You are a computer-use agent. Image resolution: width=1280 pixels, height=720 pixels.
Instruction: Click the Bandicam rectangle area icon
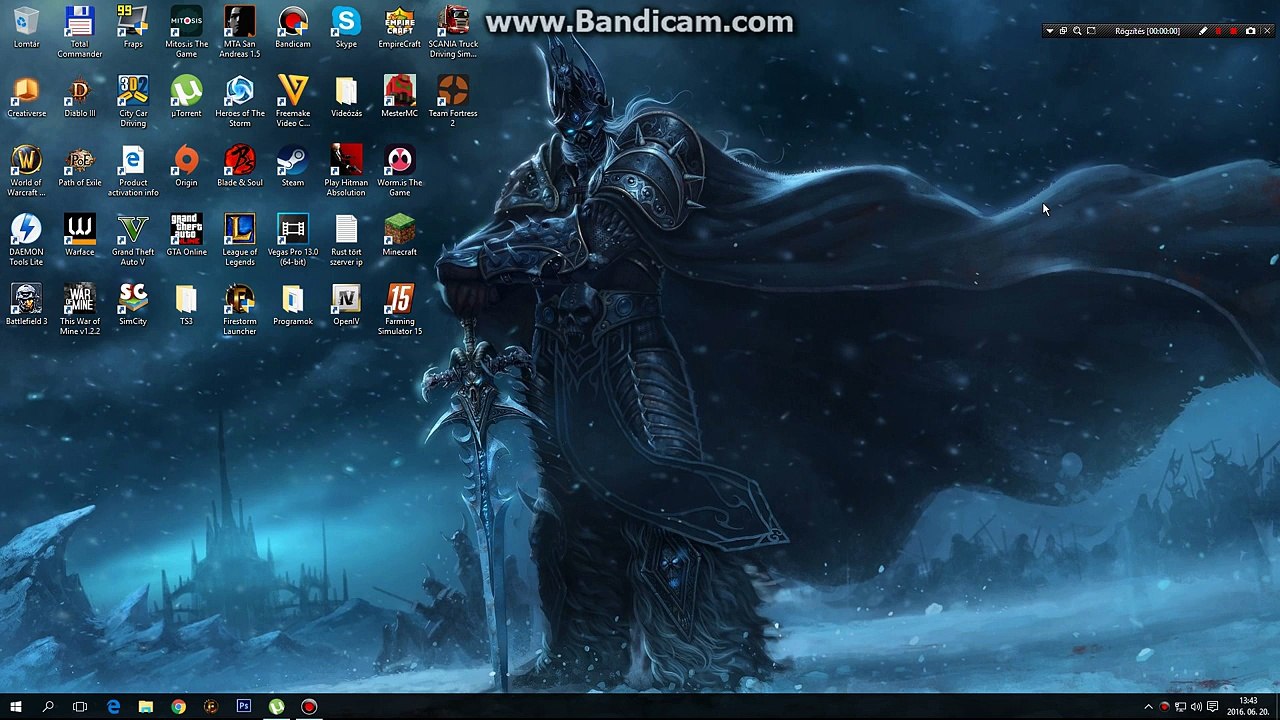pyautogui.click(x=1091, y=31)
